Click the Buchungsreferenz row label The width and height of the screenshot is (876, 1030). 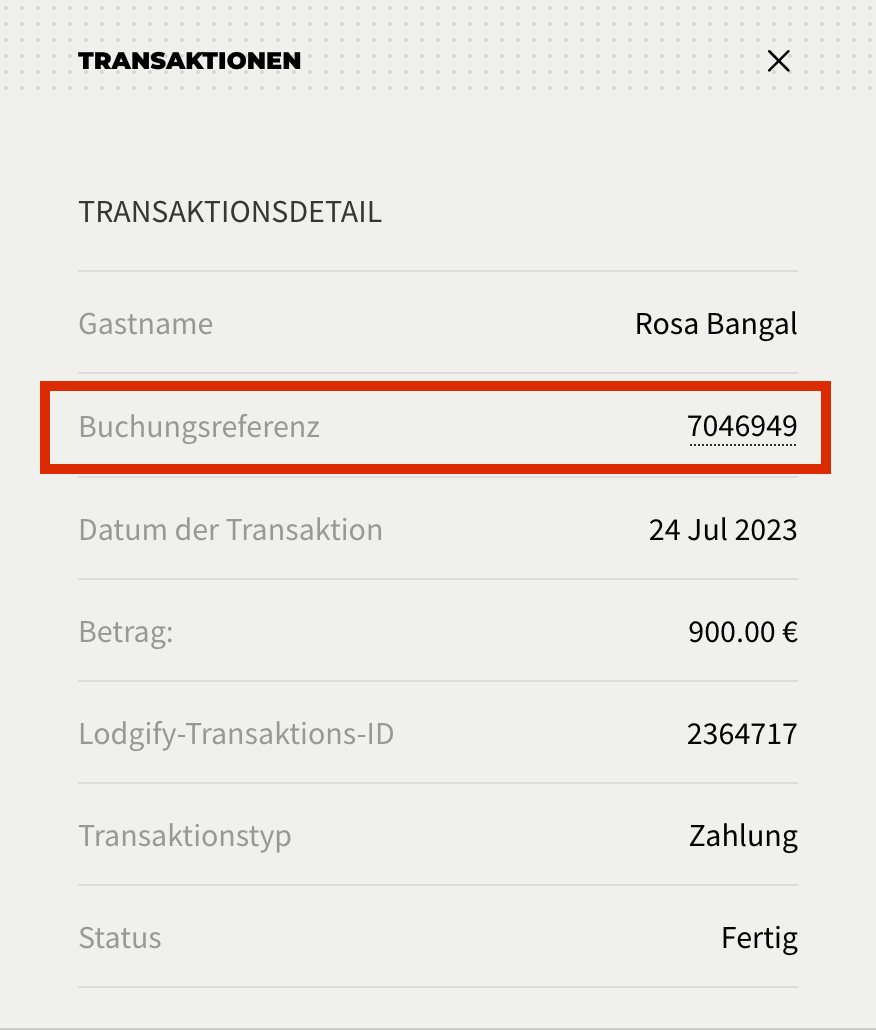tap(199, 427)
